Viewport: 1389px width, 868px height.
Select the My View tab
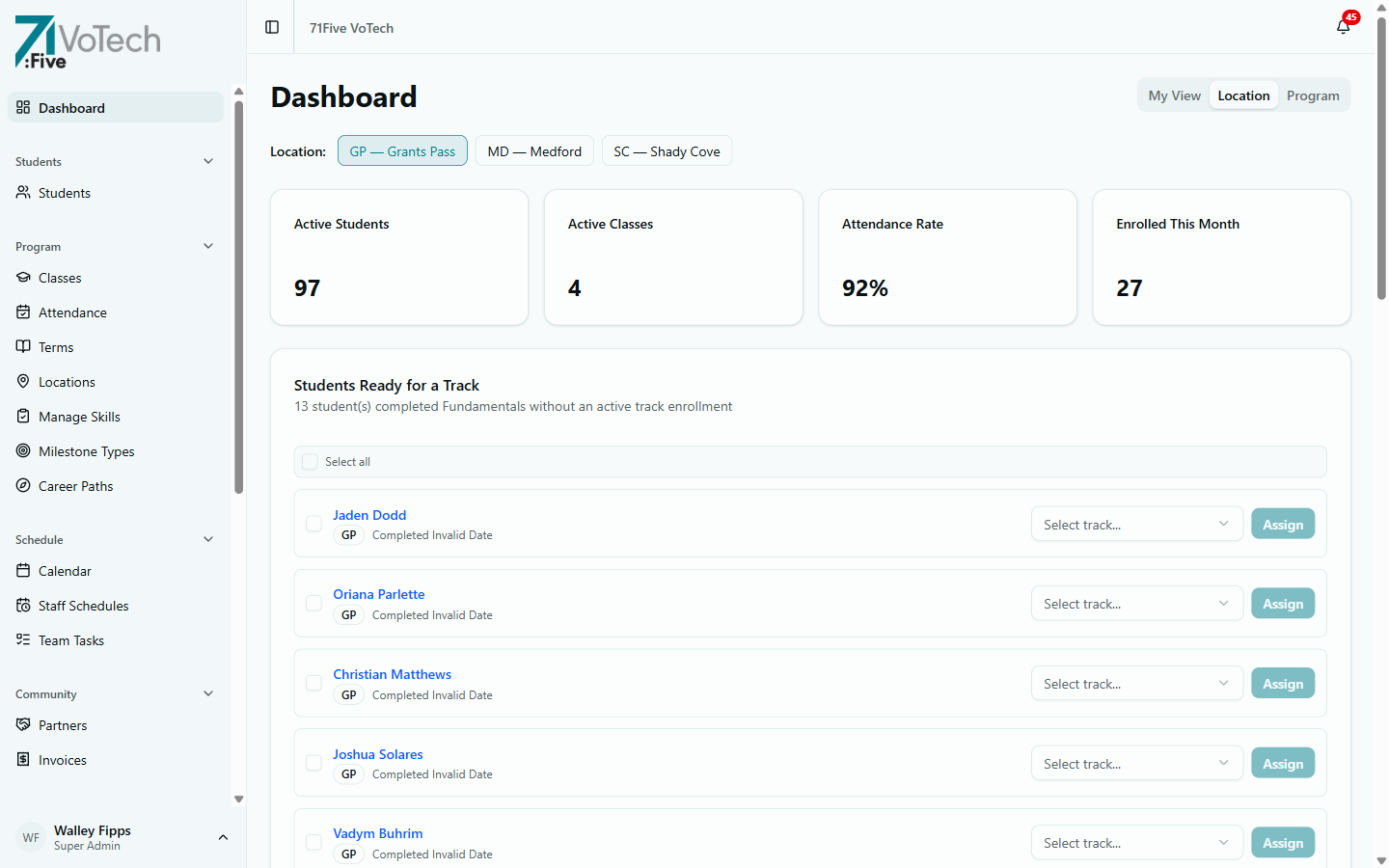coord(1174,95)
